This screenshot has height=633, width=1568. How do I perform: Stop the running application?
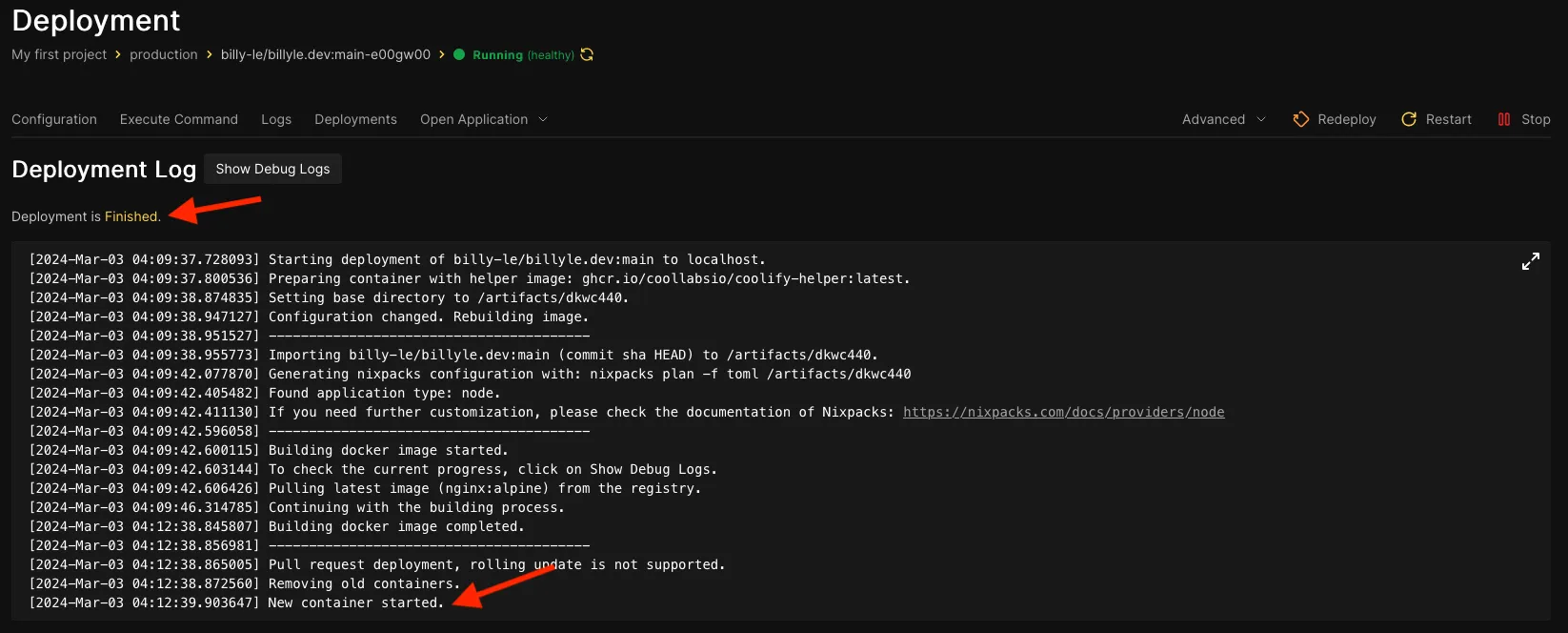coord(1524,119)
